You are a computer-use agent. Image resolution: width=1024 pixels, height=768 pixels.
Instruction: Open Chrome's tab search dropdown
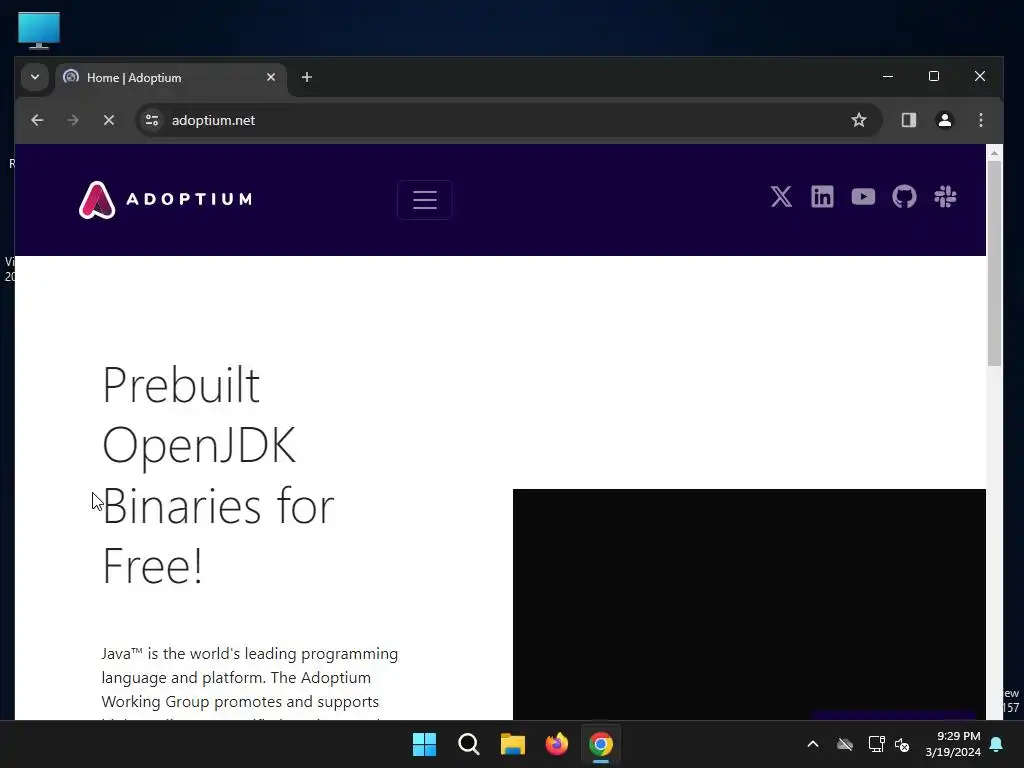tap(35, 77)
